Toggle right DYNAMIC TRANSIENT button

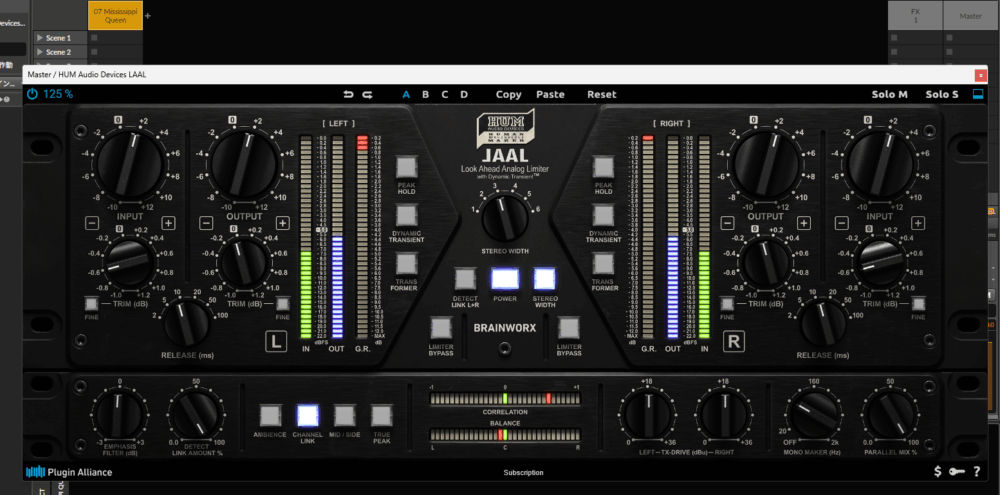click(x=603, y=215)
